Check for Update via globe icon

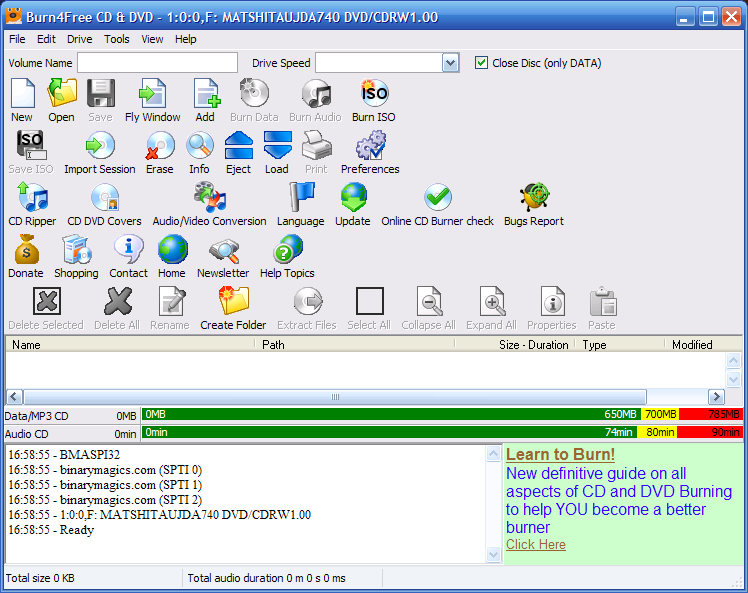point(353,198)
